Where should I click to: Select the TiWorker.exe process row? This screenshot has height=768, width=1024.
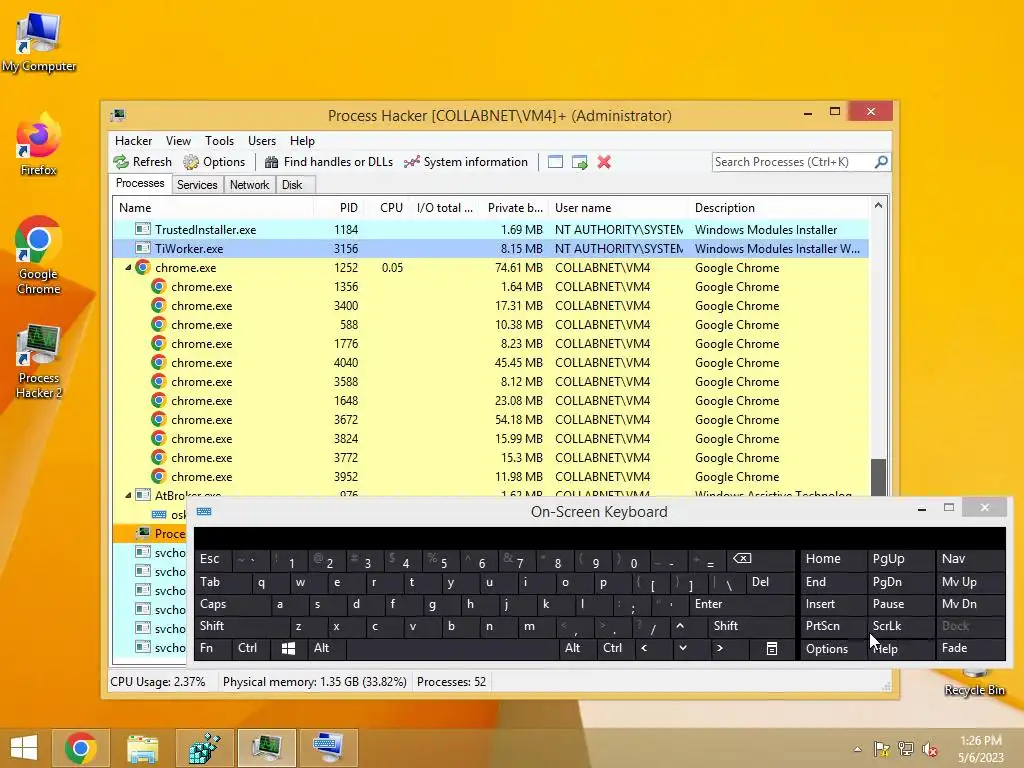(490, 249)
